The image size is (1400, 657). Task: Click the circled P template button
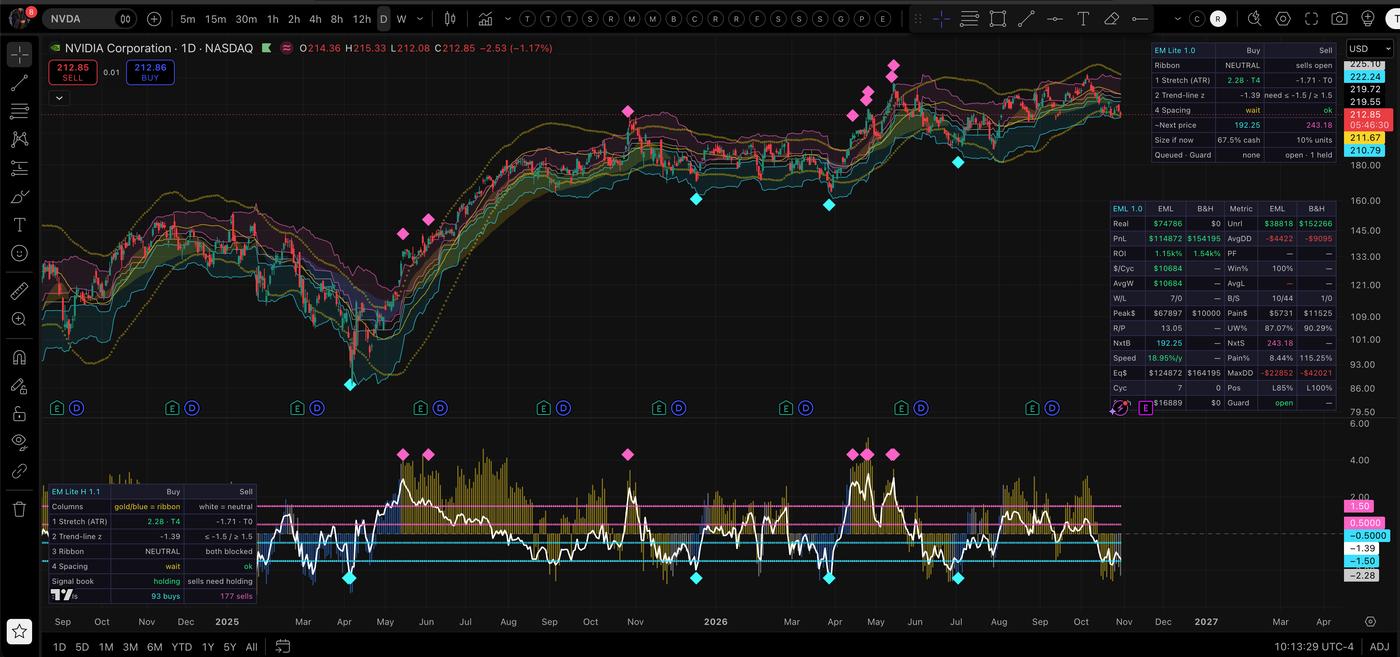[x=862, y=19]
